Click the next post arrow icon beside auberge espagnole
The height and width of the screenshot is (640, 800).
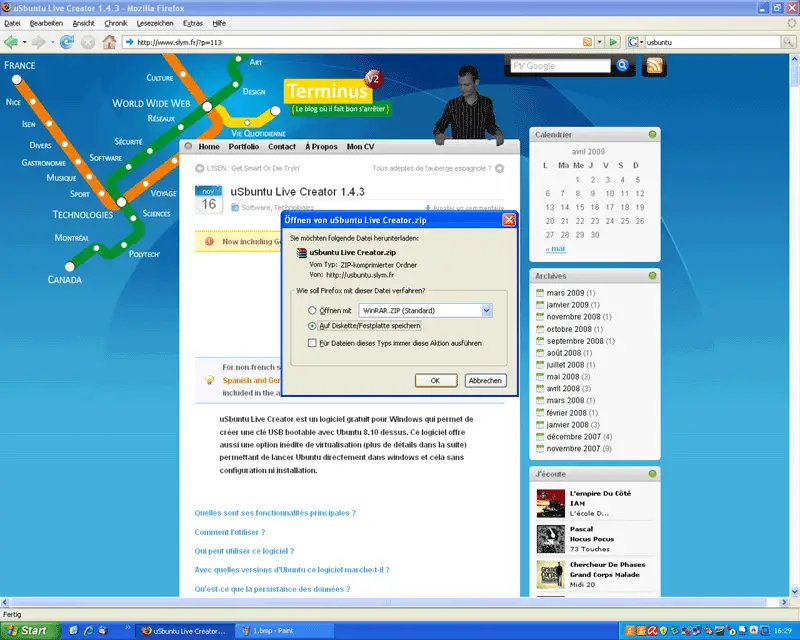499,168
